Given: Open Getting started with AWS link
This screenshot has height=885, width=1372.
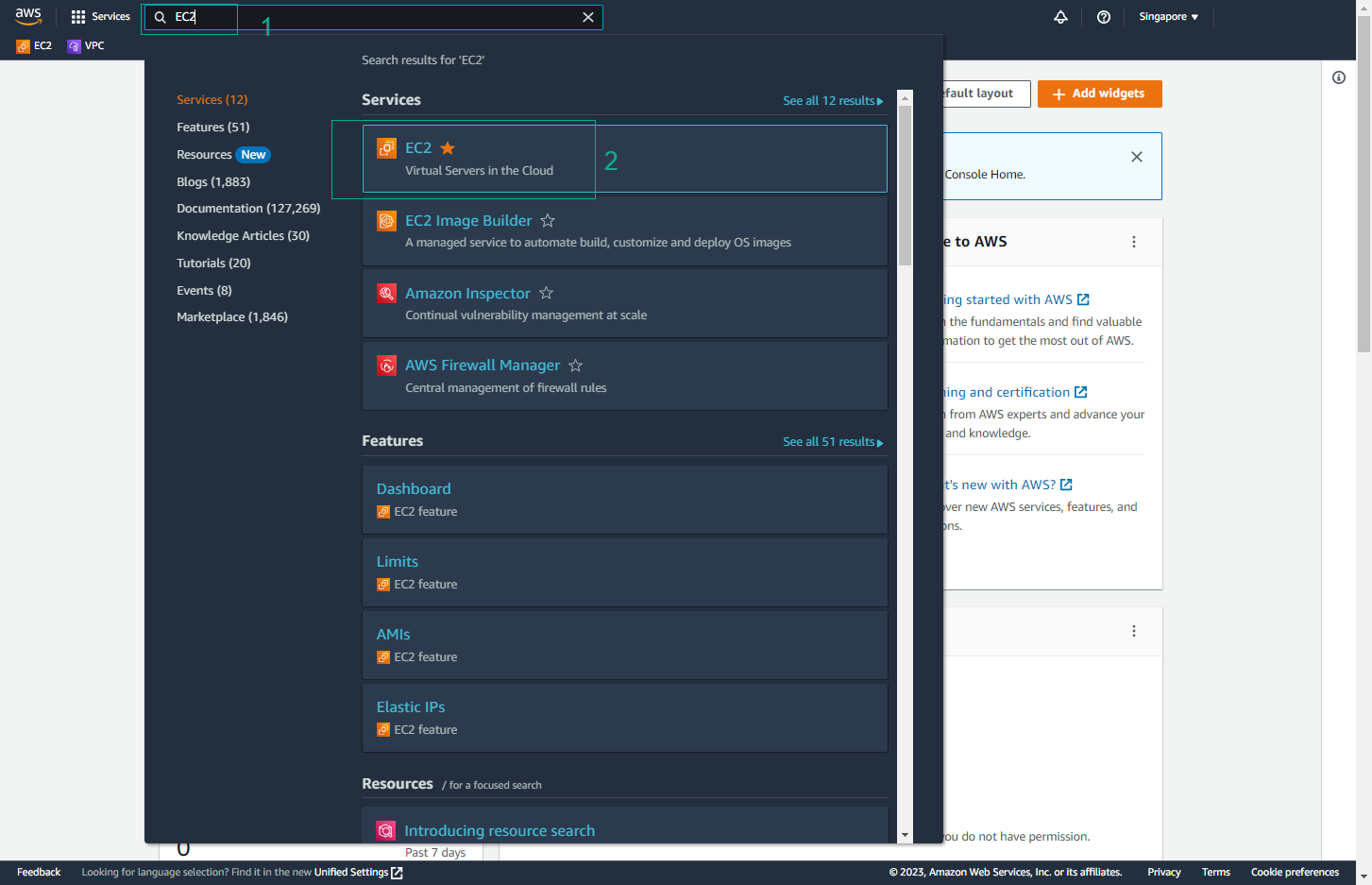Looking at the screenshot, I should pyautogui.click(x=1016, y=300).
